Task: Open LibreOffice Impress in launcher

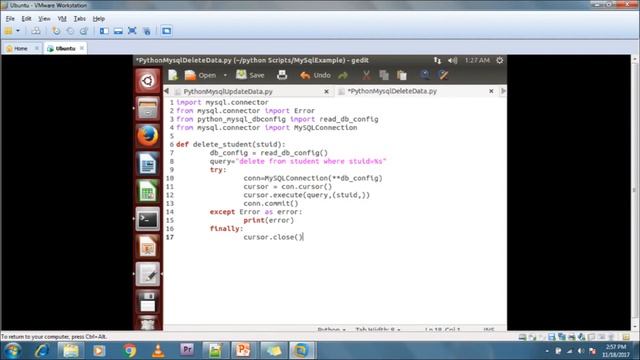Action: (147, 247)
